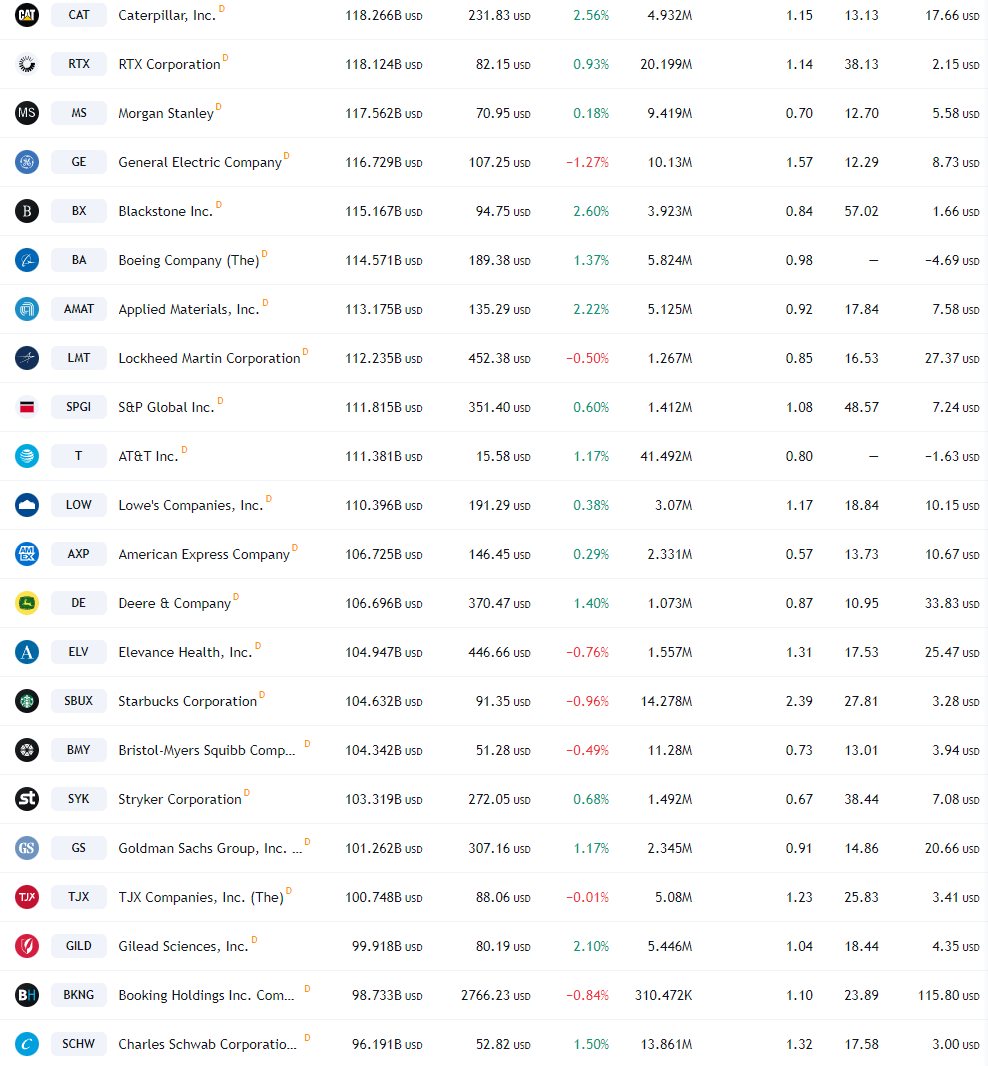Select the MS ticker badge
Viewport: 988px width, 1066px height.
tap(79, 113)
